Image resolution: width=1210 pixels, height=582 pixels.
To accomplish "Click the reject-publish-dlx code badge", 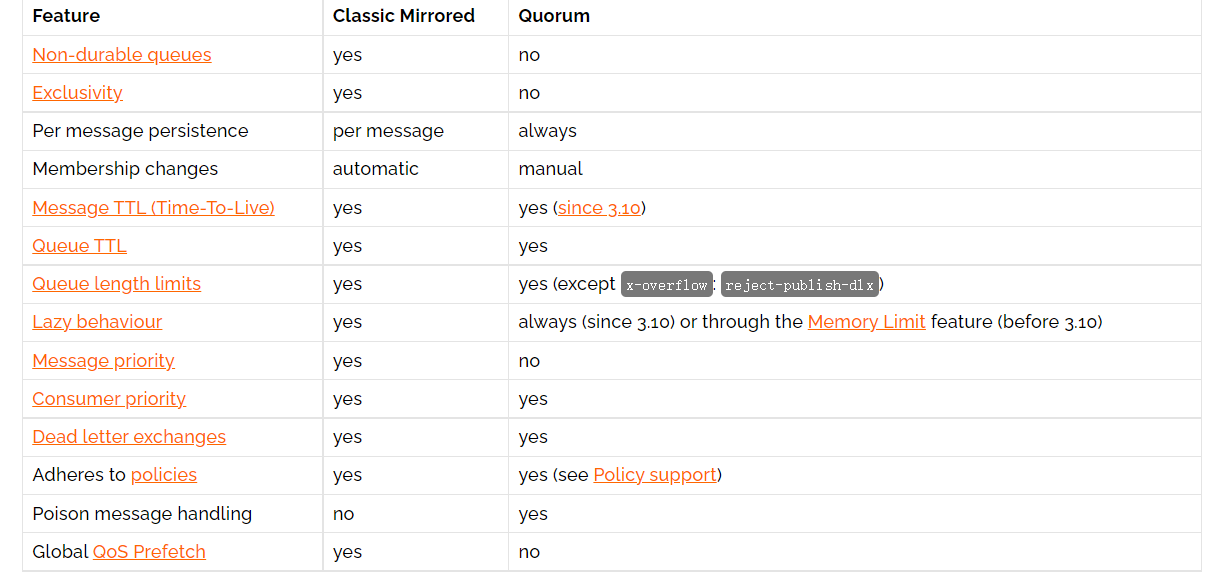I will pyautogui.click(x=800, y=285).
